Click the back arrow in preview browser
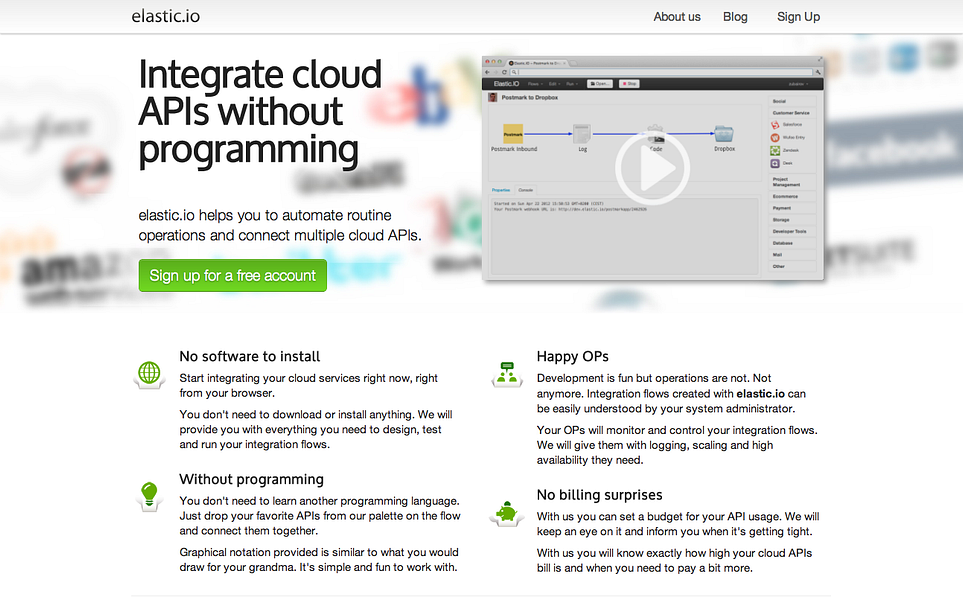This screenshot has height=600, width=963. (x=487, y=72)
